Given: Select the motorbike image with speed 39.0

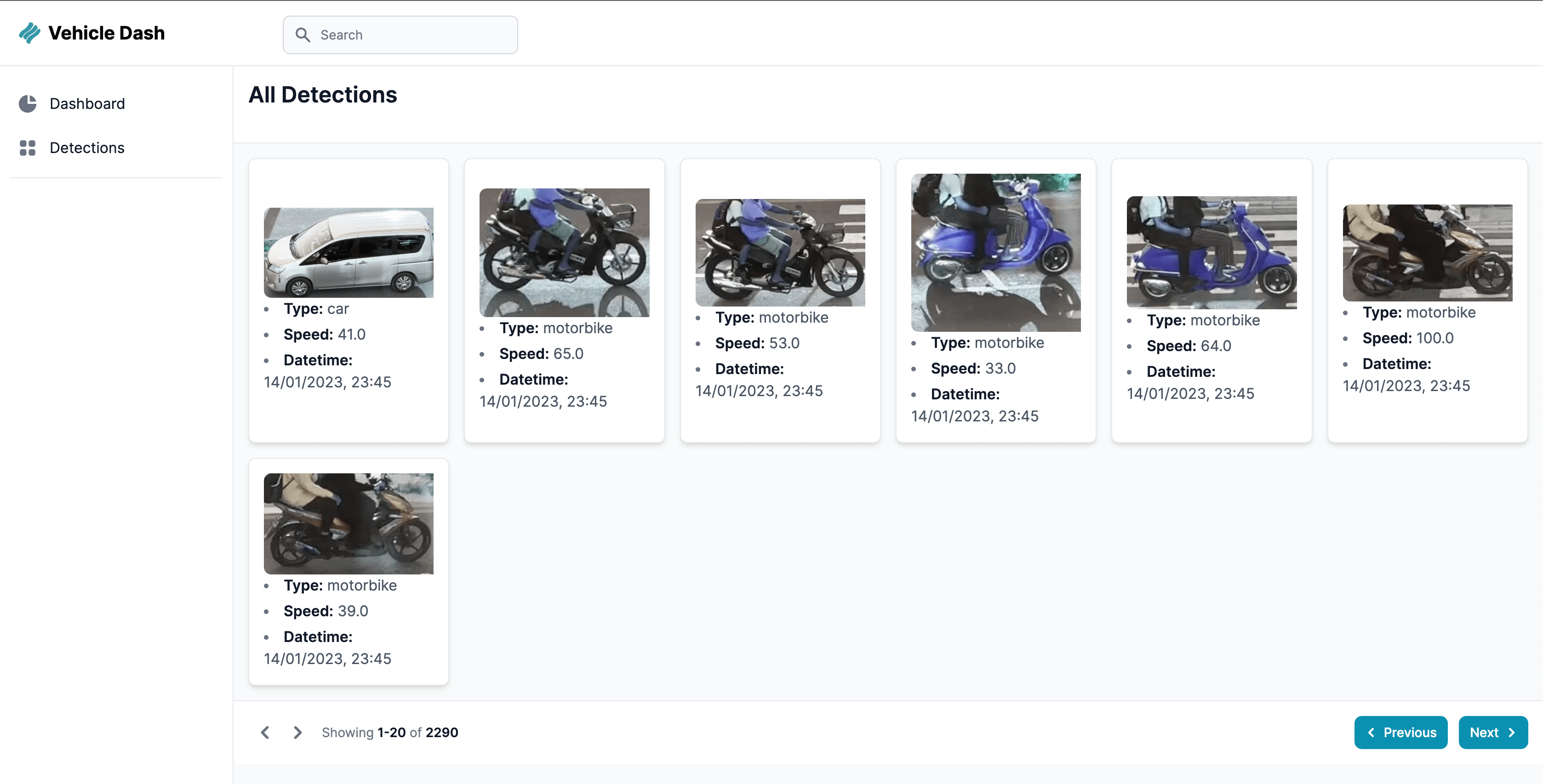Looking at the screenshot, I should (349, 523).
